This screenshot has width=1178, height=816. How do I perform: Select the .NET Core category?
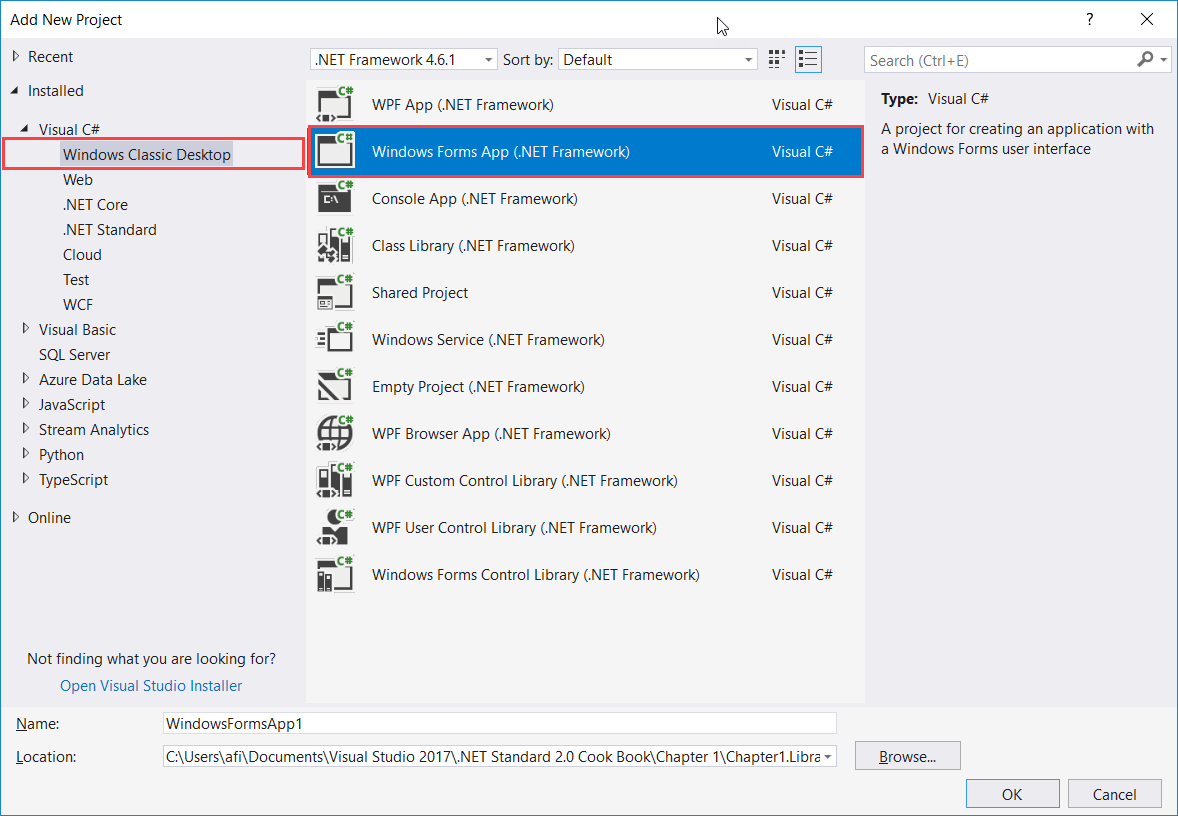click(95, 204)
